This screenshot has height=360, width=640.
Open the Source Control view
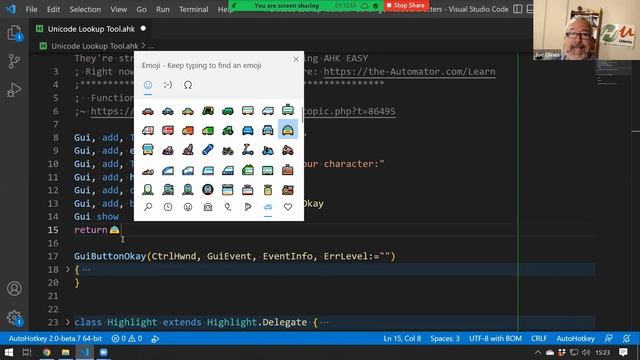[14, 61]
